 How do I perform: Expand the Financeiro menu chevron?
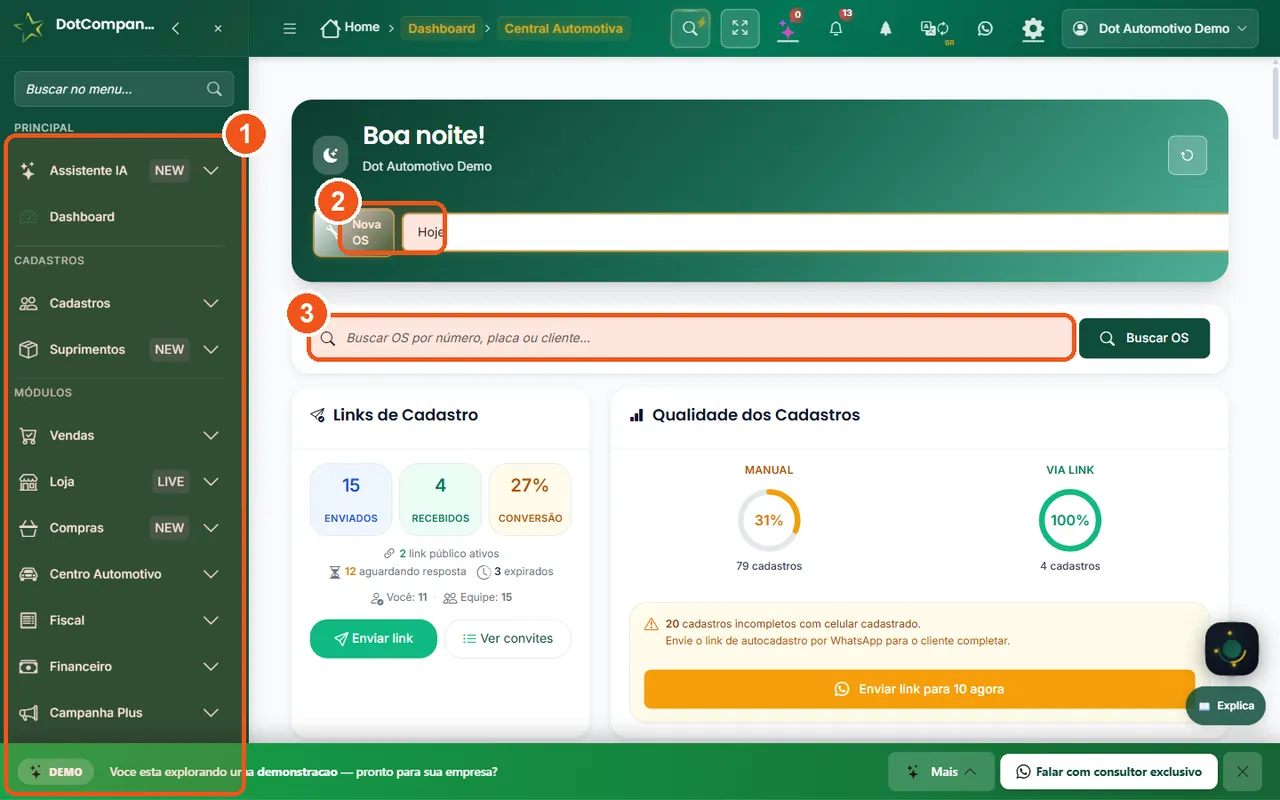[211, 667]
